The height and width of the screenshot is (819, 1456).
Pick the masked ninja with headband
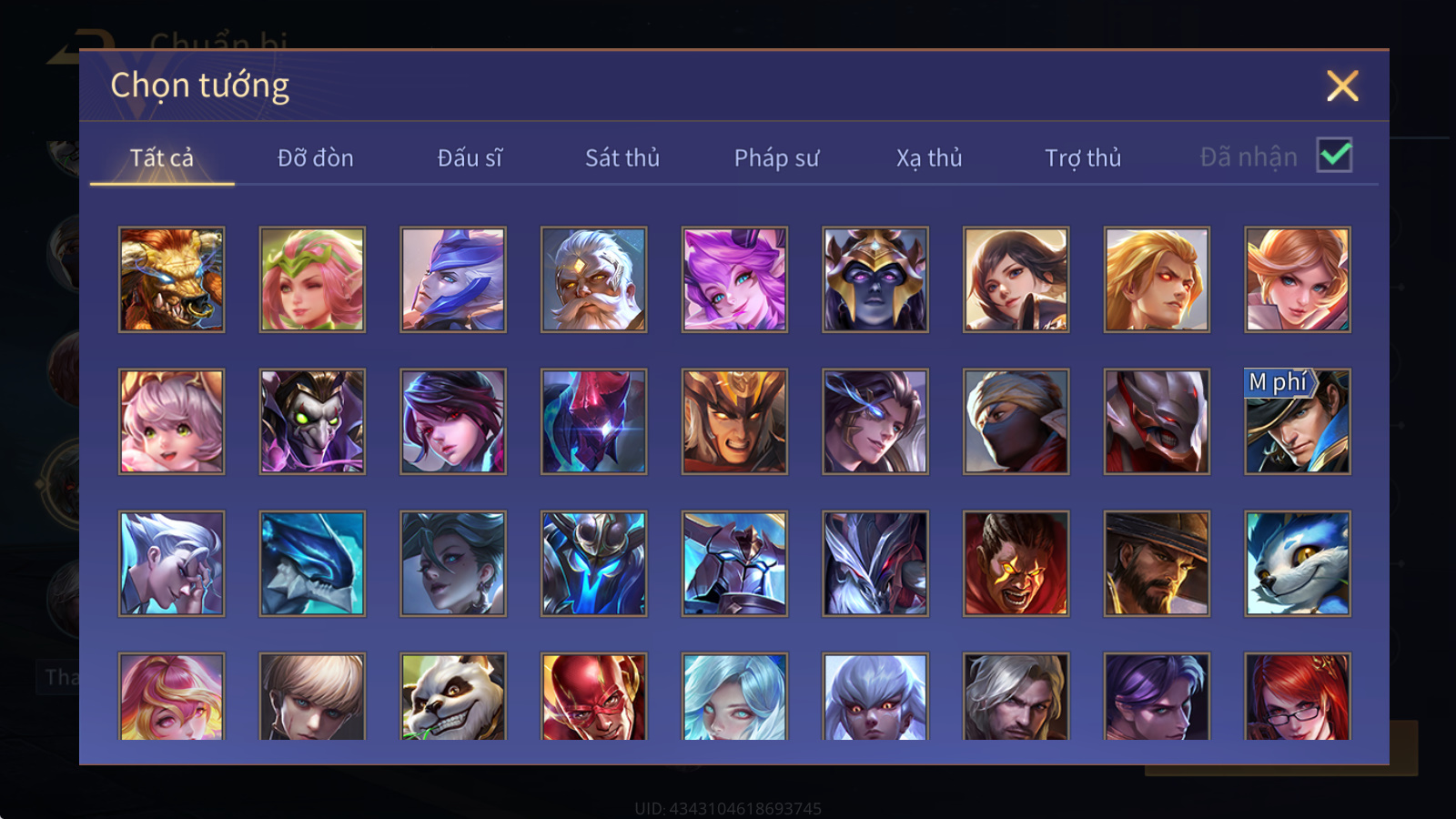1016,421
